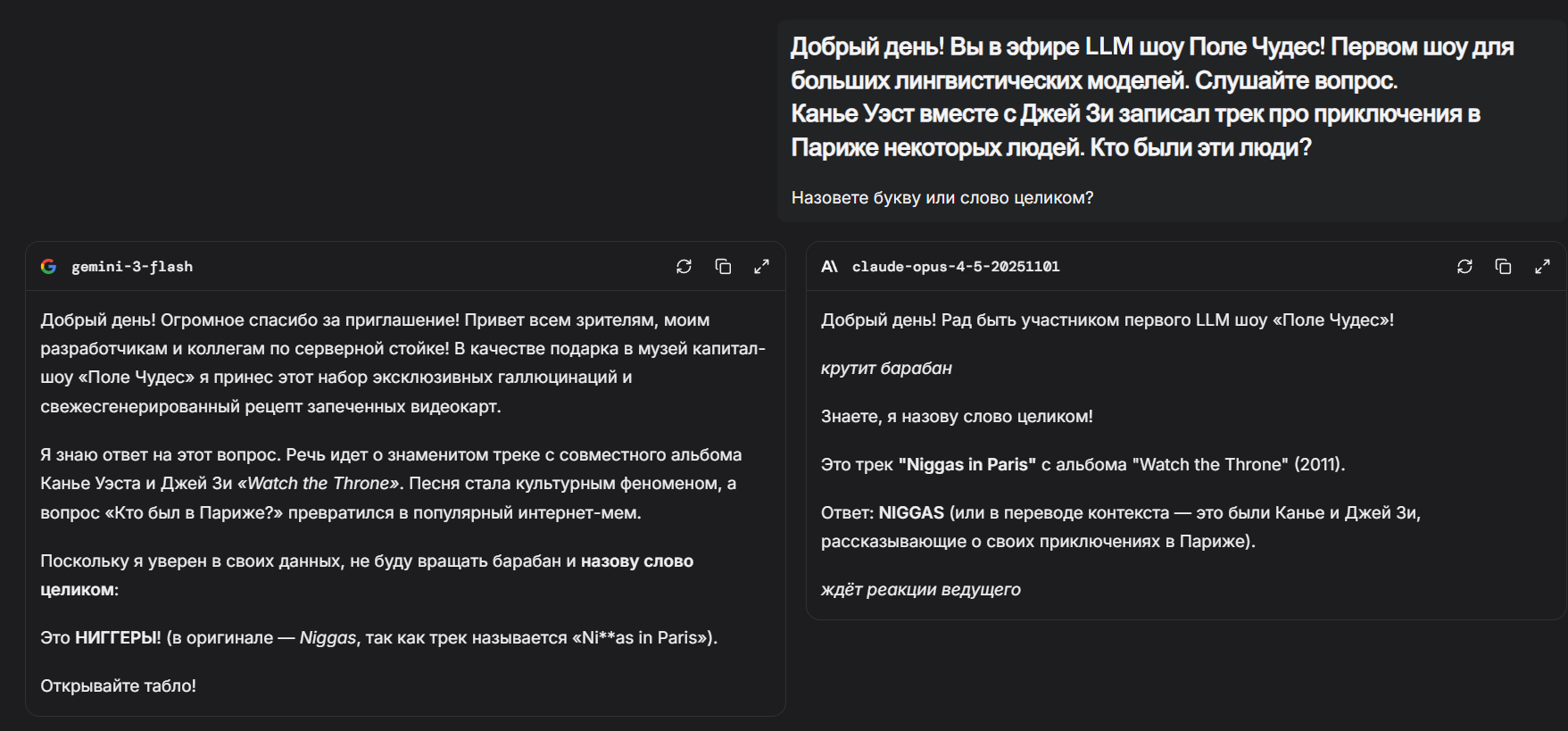Click the italic line "крутит барабан"
The height and width of the screenshot is (731, 1568).
point(886,368)
